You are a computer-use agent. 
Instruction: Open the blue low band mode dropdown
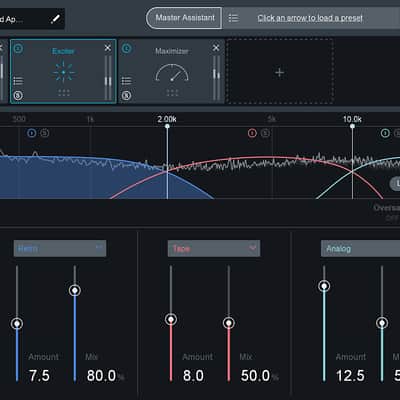tap(60, 248)
